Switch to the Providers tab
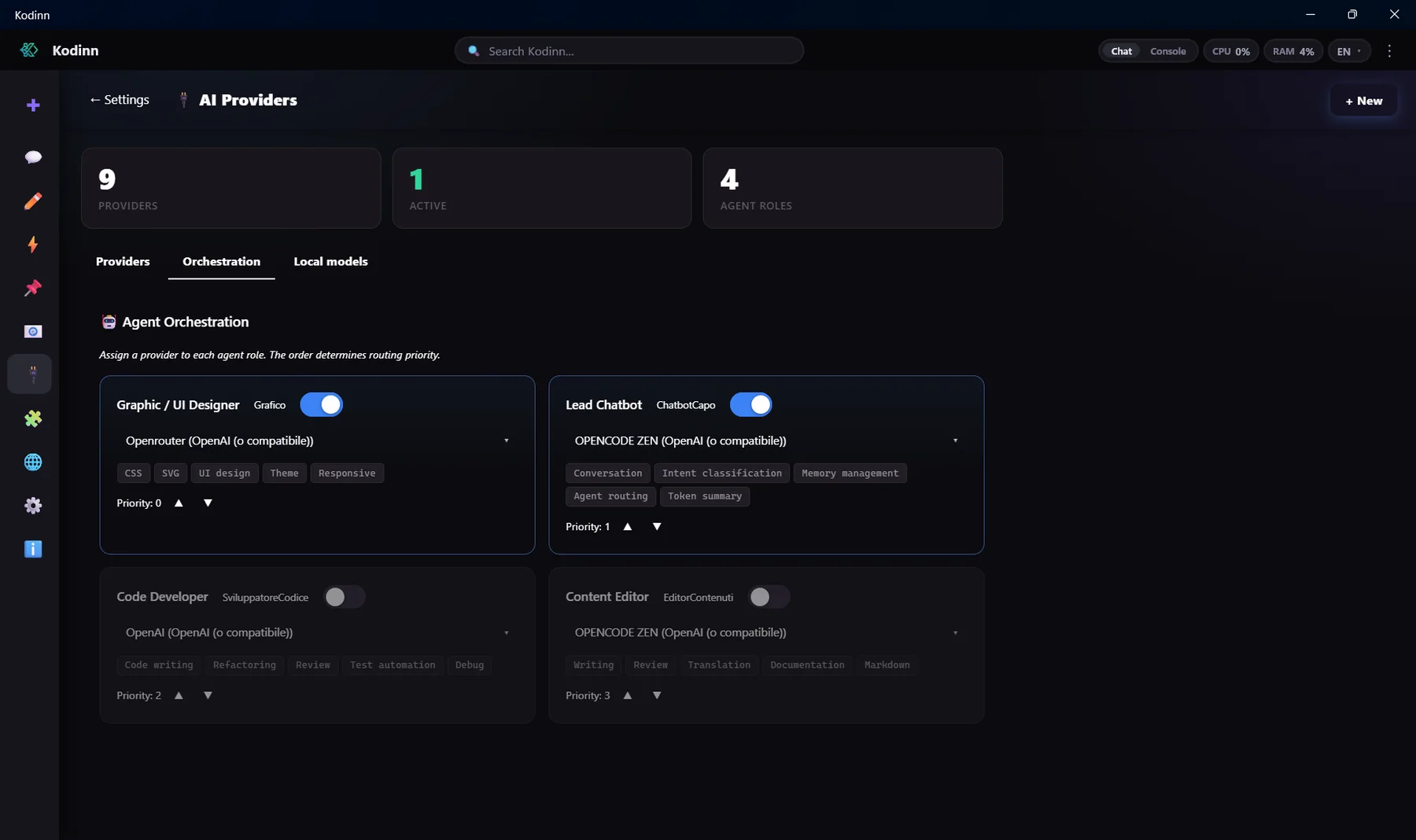 [x=123, y=262]
